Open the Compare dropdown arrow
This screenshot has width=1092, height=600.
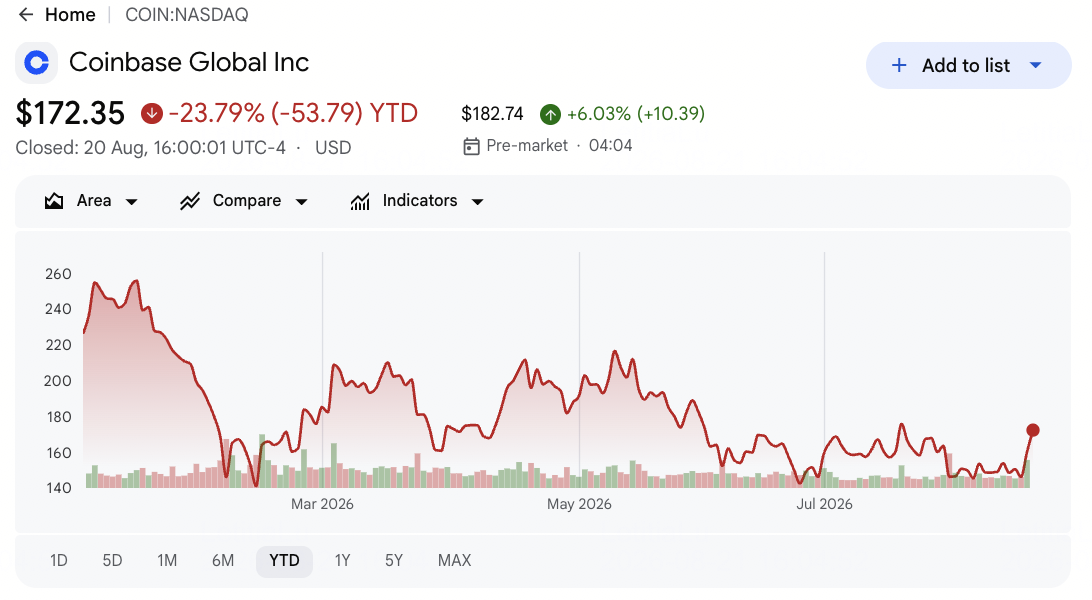[x=302, y=202]
